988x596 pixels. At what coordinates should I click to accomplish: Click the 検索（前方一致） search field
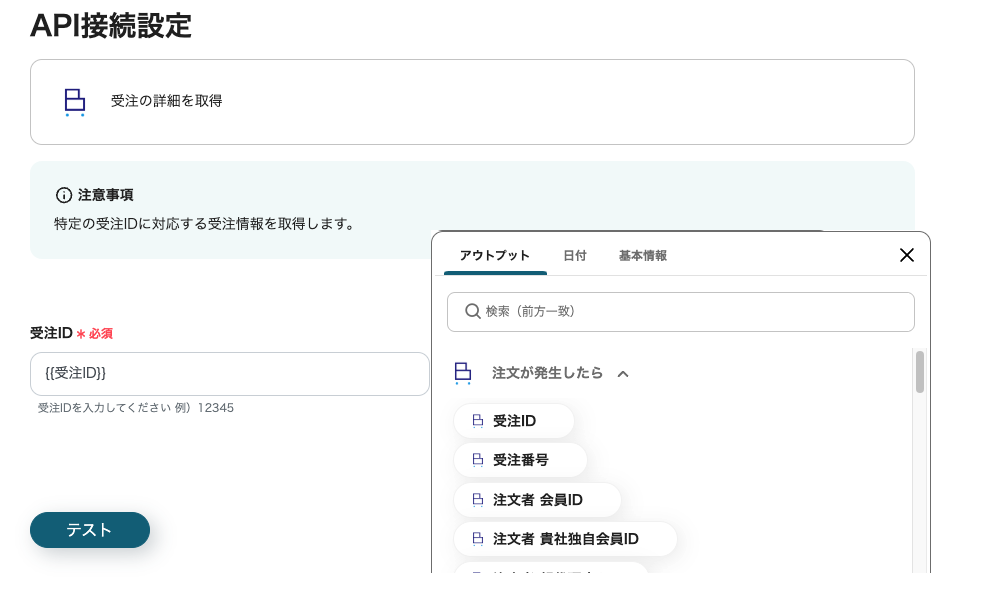(x=690, y=311)
